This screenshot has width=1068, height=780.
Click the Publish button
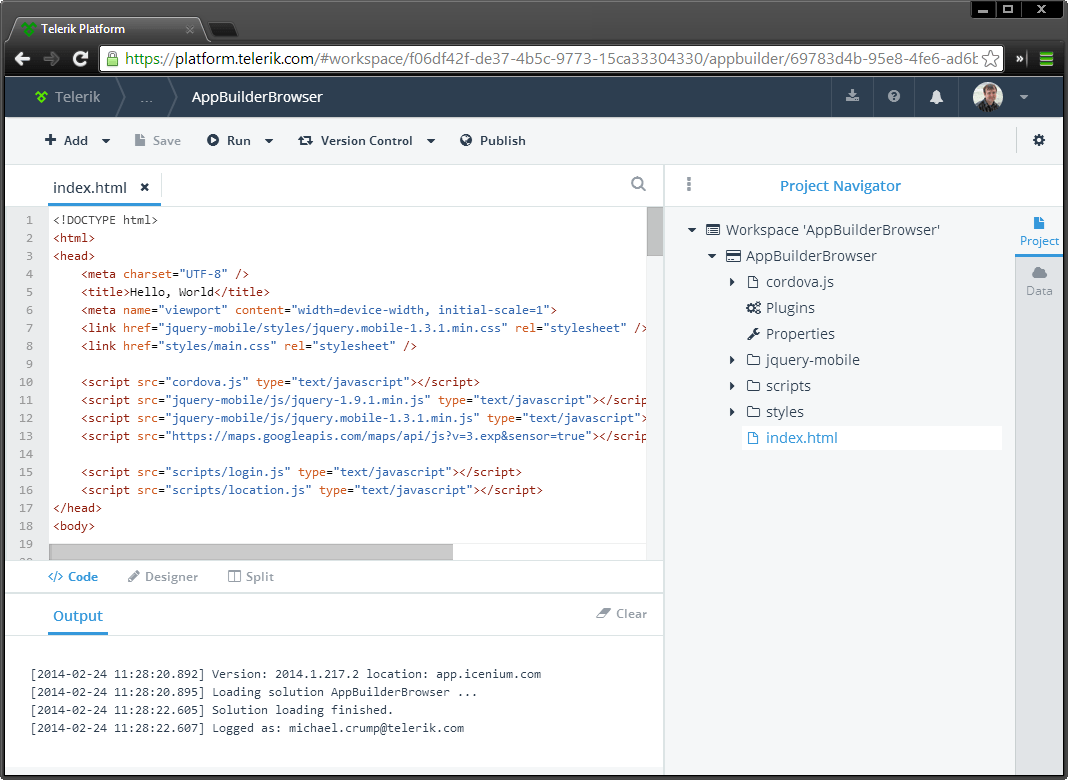(492, 140)
